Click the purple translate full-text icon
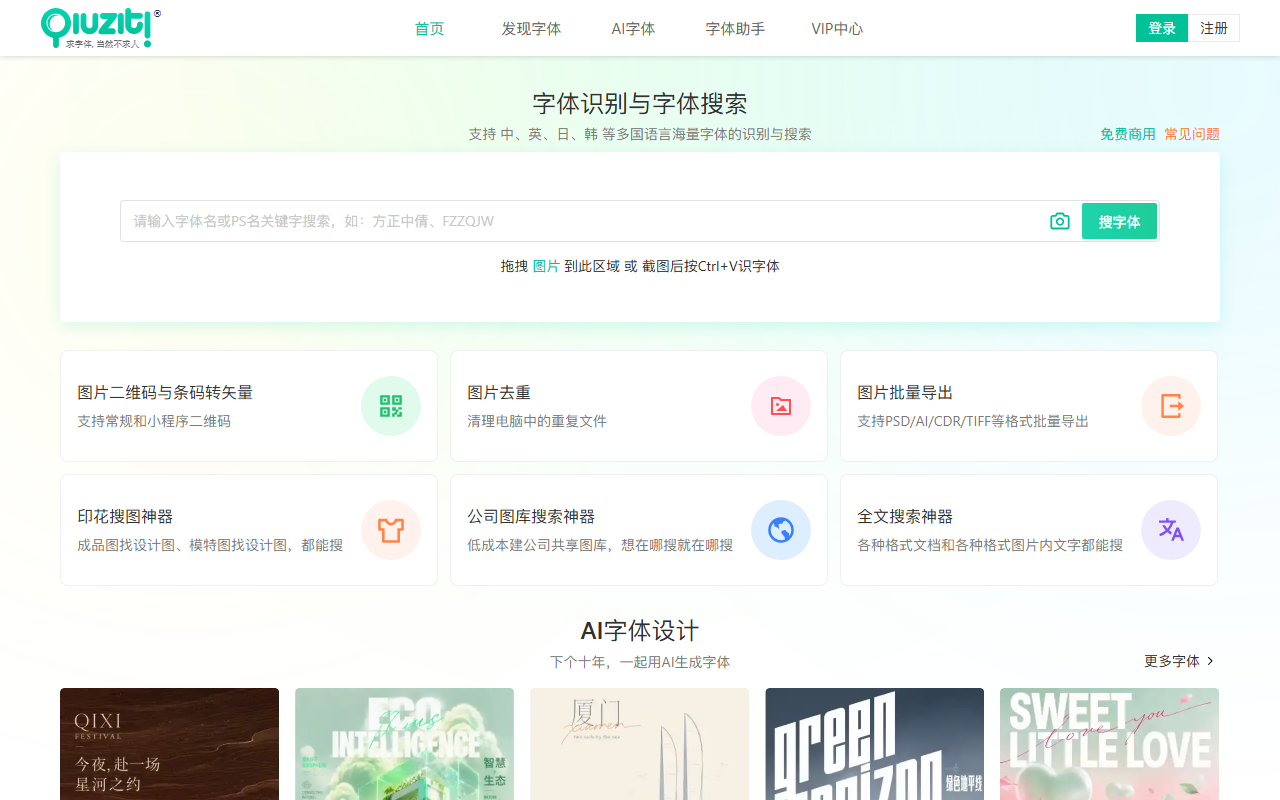The height and width of the screenshot is (800, 1280). 1171,530
